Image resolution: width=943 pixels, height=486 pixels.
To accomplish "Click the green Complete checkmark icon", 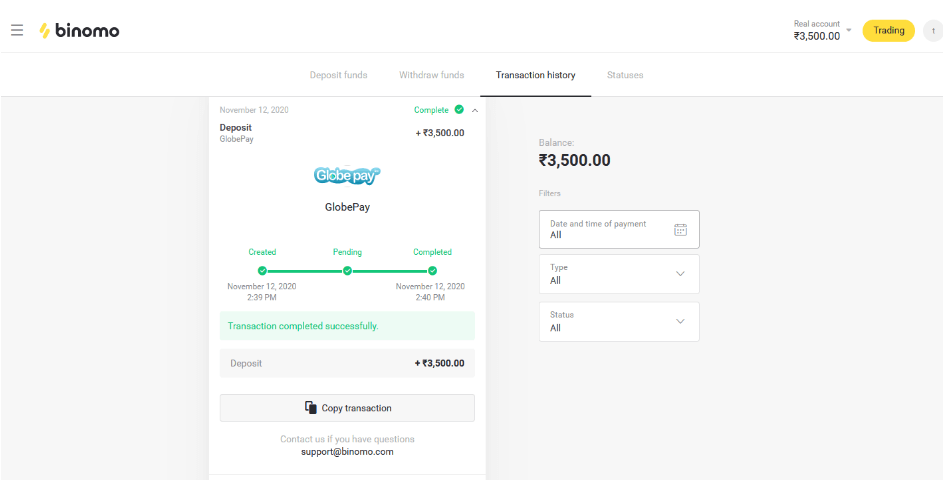I will coord(459,110).
